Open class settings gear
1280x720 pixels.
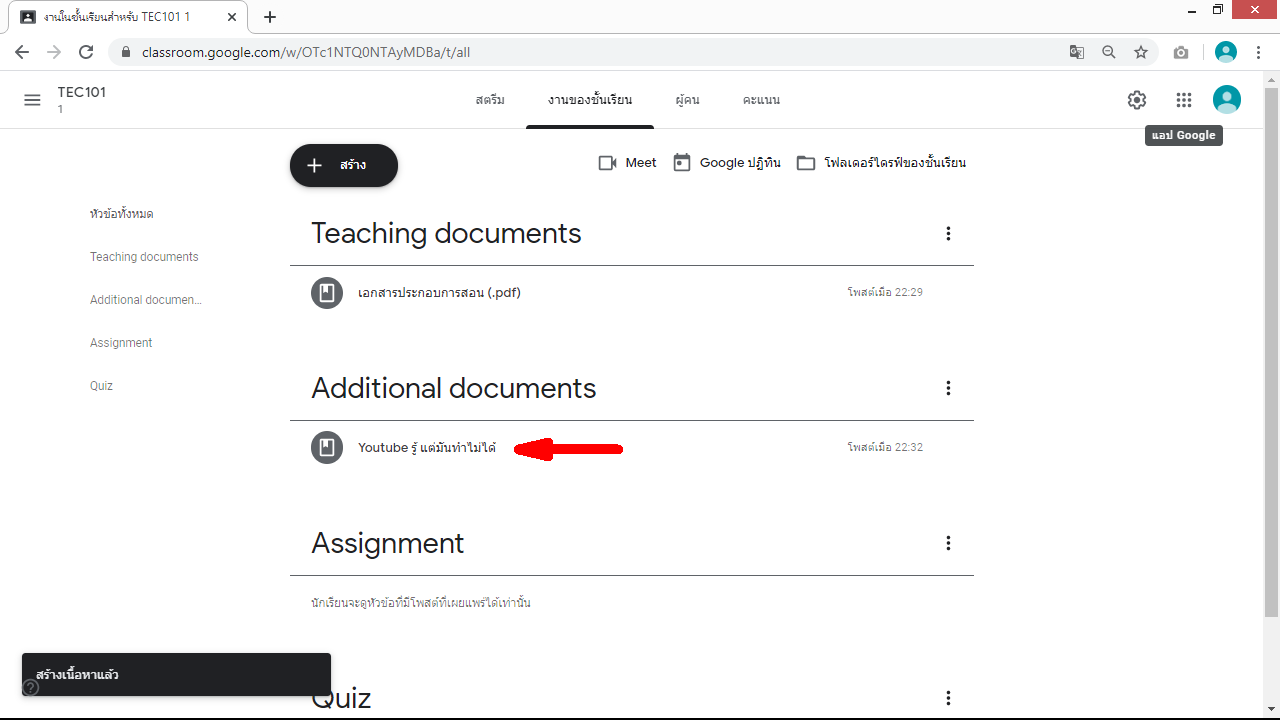[x=1136, y=100]
